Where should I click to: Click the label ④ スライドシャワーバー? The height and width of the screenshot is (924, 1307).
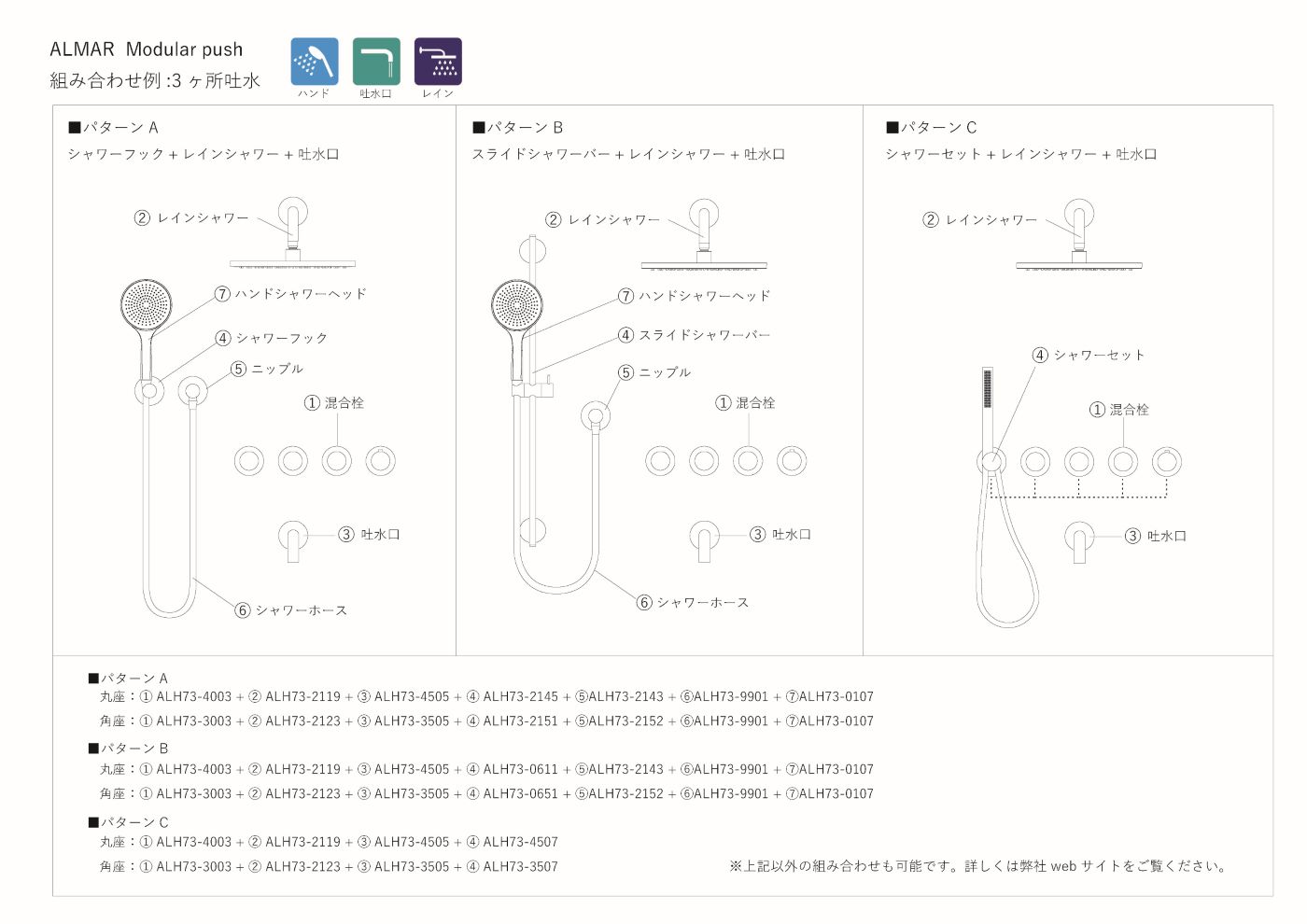[695, 335]
